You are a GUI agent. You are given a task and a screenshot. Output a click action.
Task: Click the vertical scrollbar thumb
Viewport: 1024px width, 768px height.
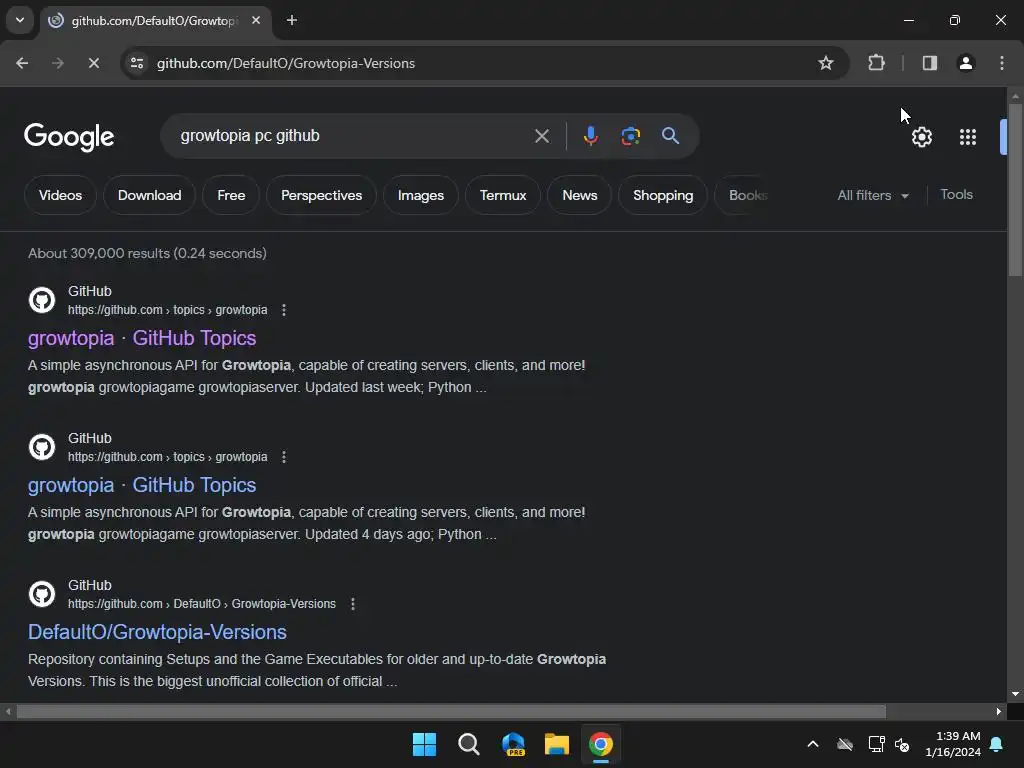1015,189
